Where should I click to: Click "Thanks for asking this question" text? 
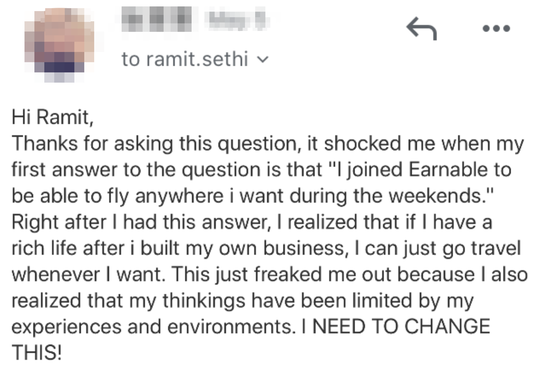pyautogui.click(x=154, y=144)
